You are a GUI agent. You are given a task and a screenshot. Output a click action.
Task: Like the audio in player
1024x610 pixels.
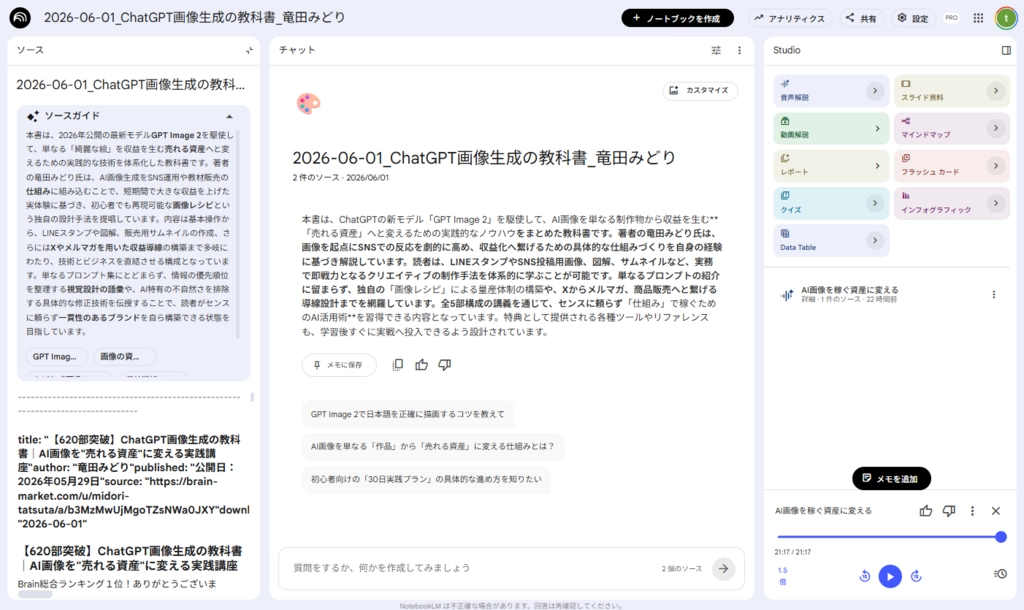click(925, 511)
